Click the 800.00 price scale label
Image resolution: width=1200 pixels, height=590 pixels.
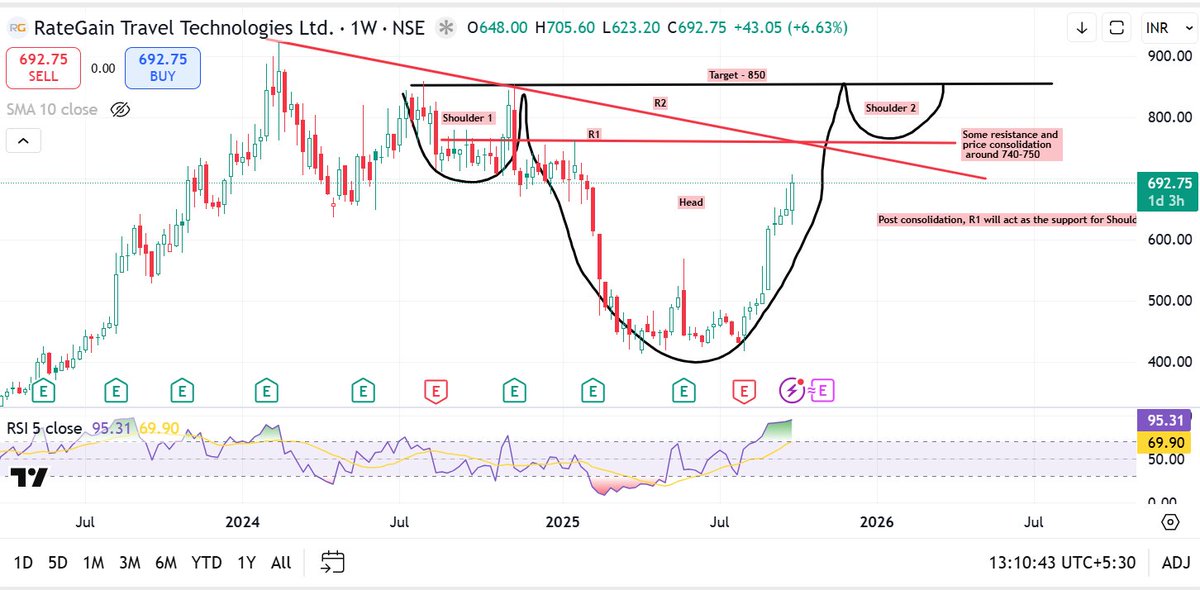1169,117
